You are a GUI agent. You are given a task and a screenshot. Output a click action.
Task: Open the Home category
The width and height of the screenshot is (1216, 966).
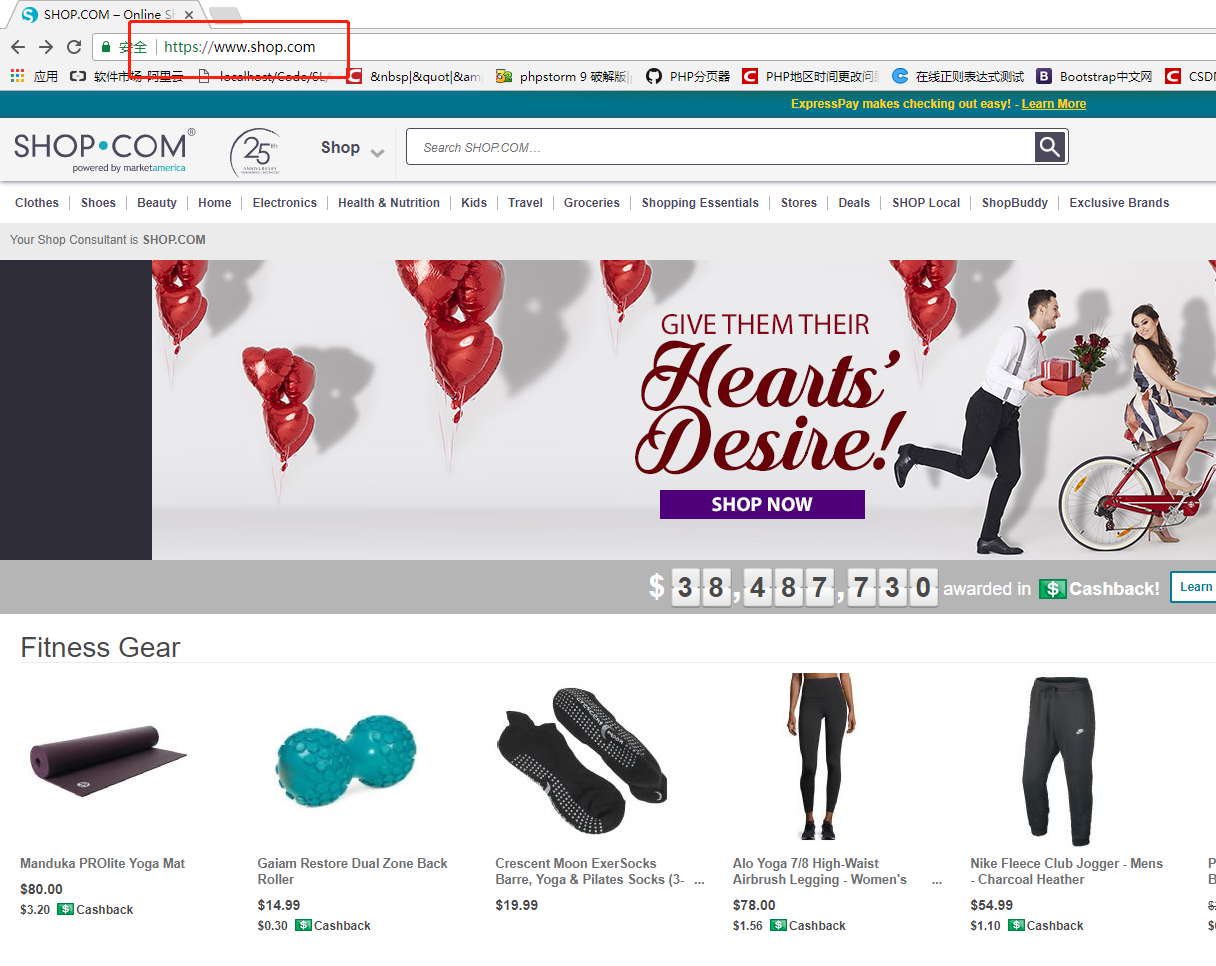[x=215, y=203]
